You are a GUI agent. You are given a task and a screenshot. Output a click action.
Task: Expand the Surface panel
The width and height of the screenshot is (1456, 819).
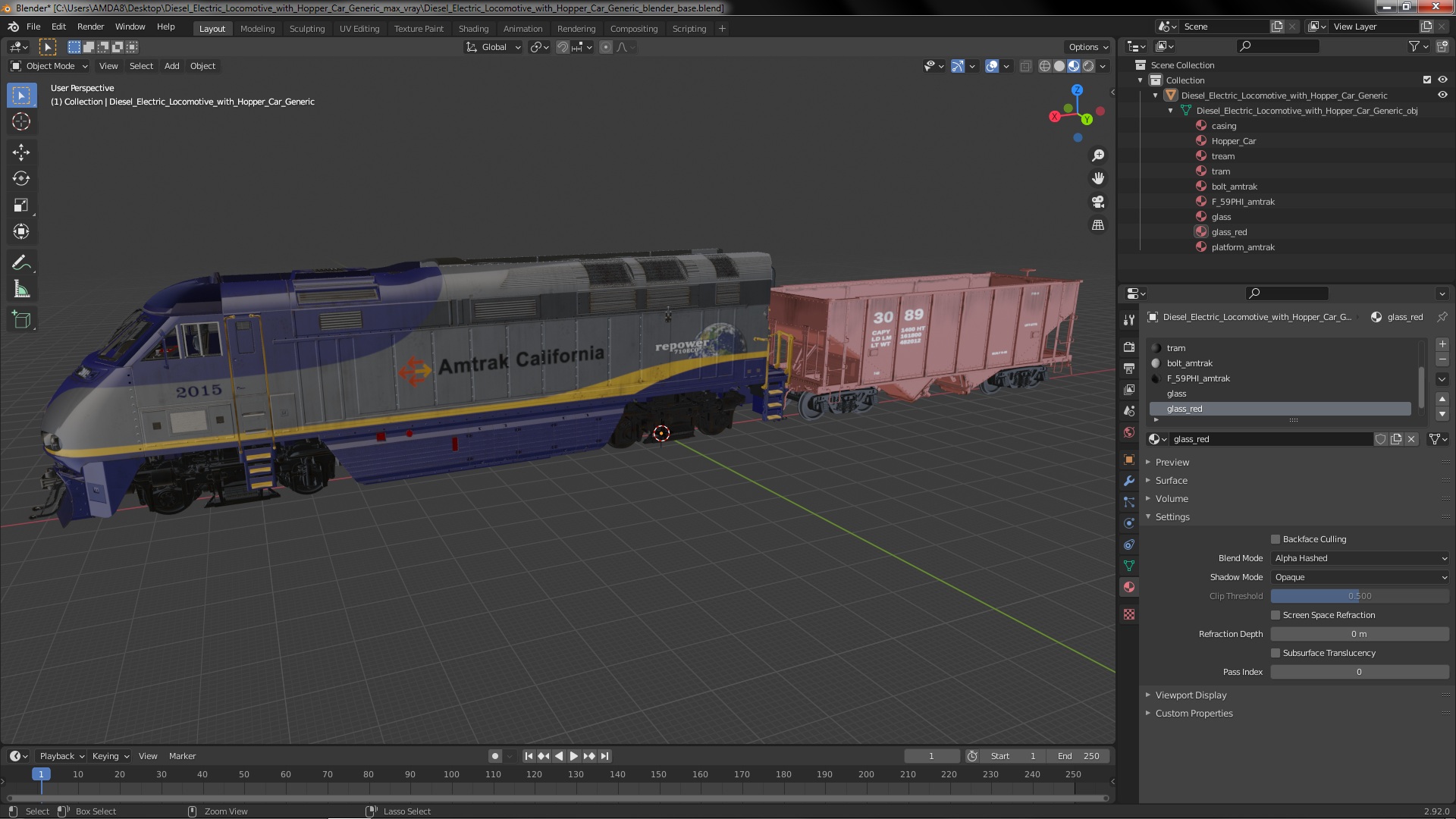point(1172,480)
